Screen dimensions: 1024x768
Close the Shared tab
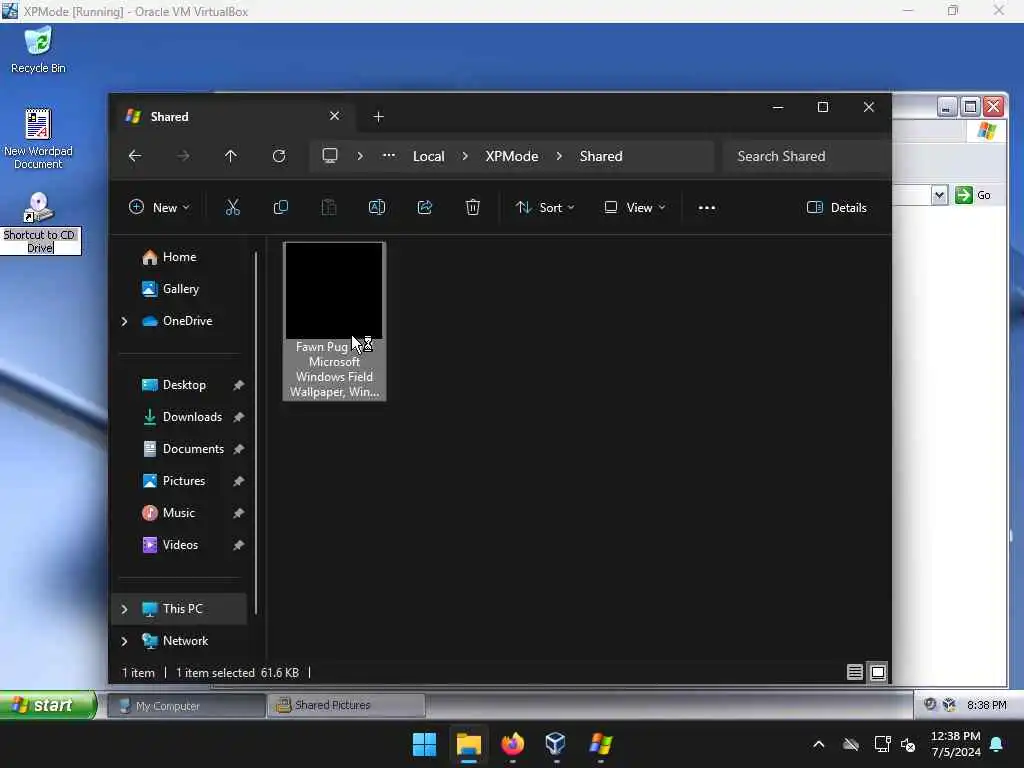point(334,116)
